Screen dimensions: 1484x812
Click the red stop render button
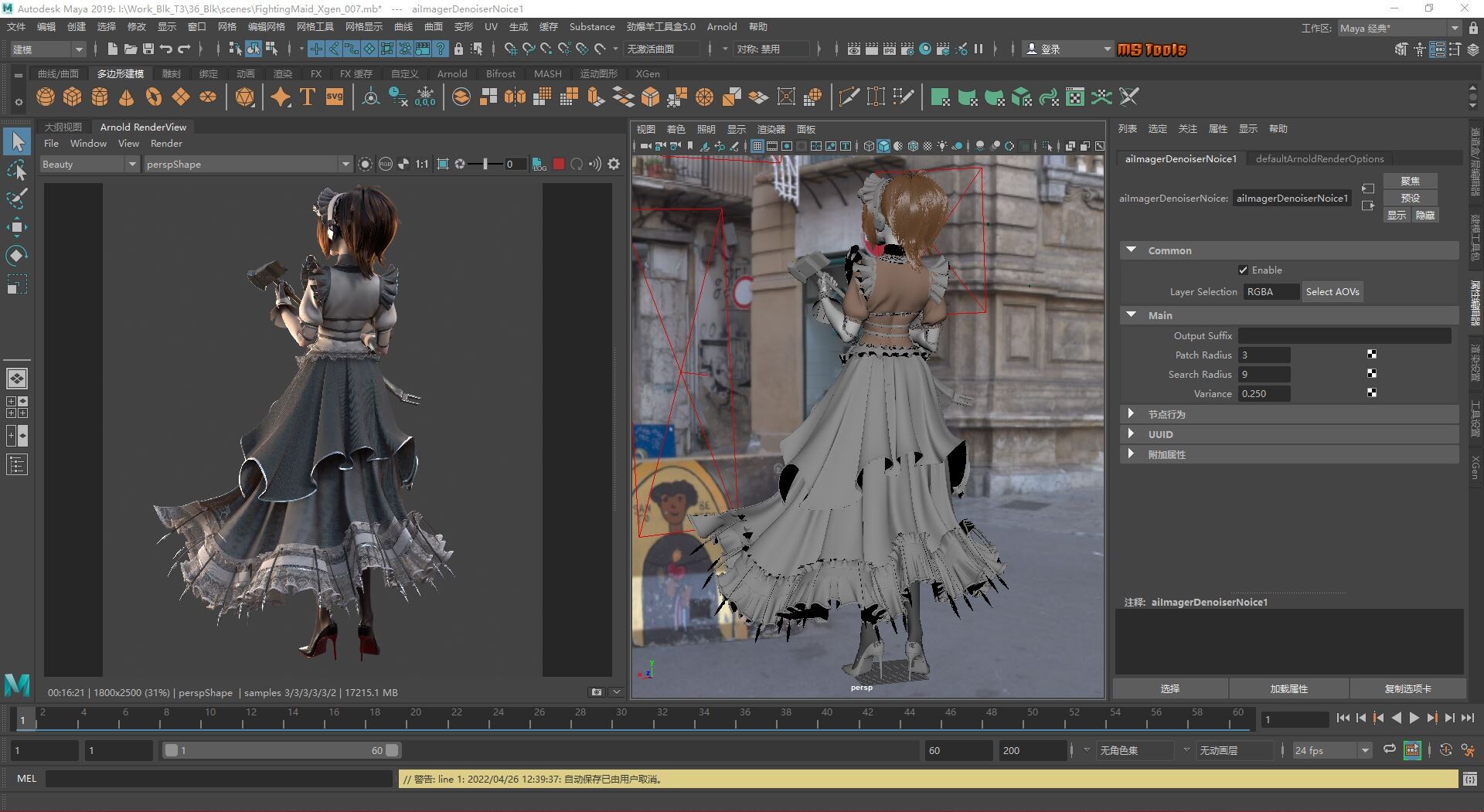pos(558,164)
